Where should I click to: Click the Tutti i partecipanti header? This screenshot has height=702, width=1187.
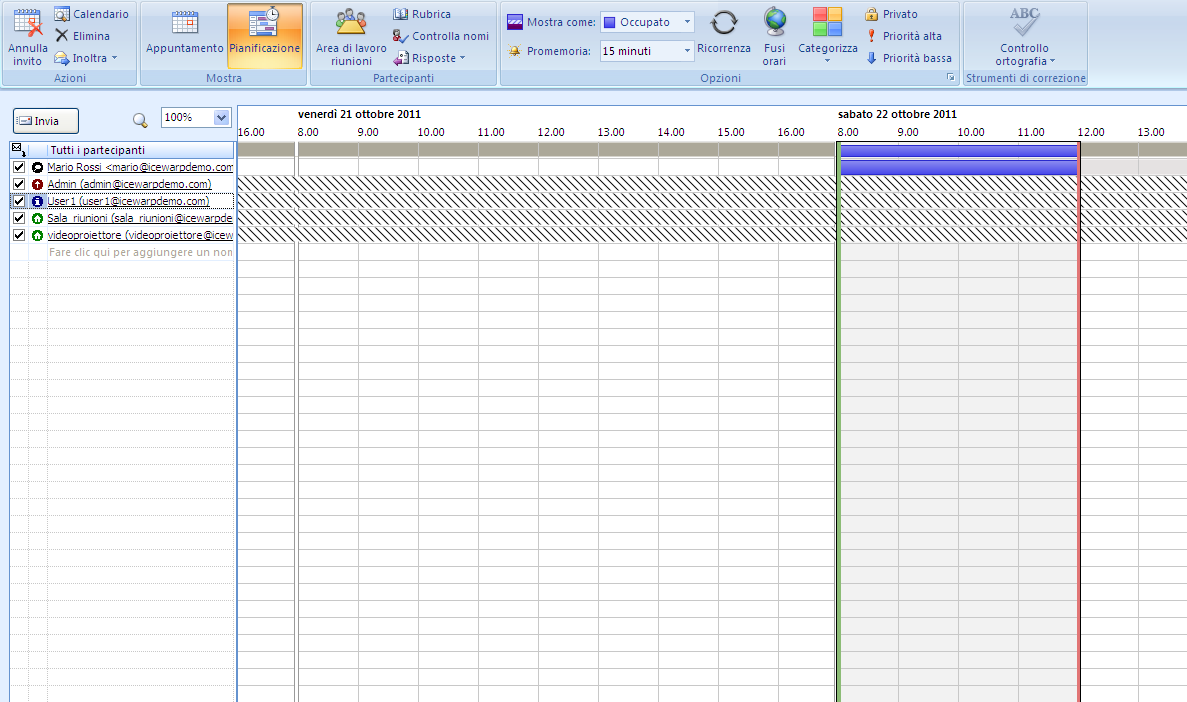coord(98,150)
